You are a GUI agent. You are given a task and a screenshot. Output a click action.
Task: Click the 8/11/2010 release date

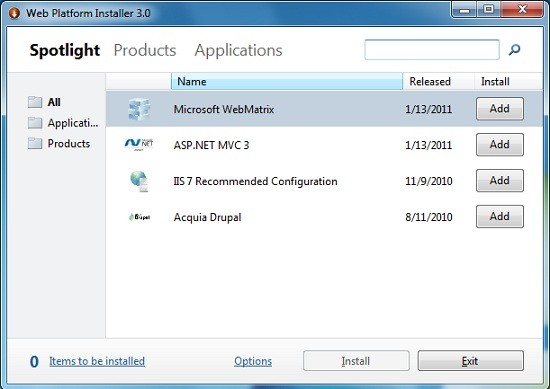click(429, 217)
